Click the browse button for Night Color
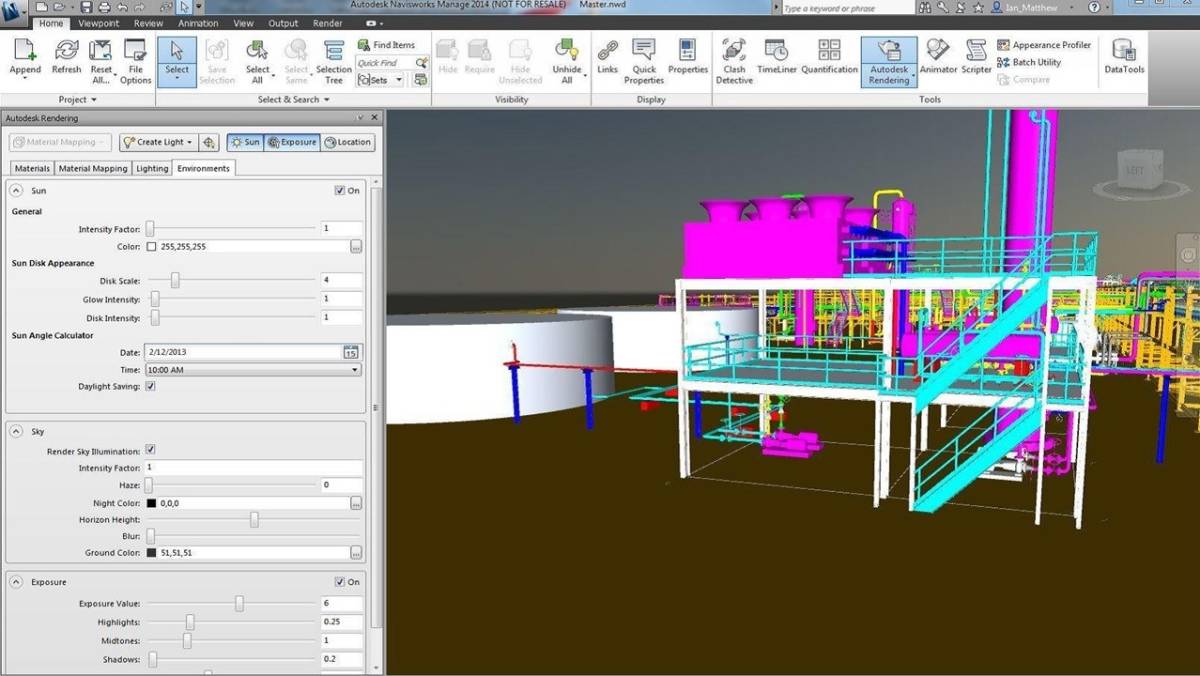 point(356,503)
